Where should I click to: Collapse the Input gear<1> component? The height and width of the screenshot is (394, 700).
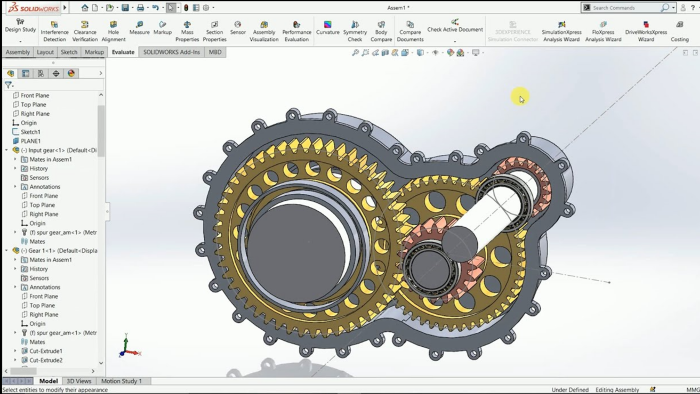point(7,150)
